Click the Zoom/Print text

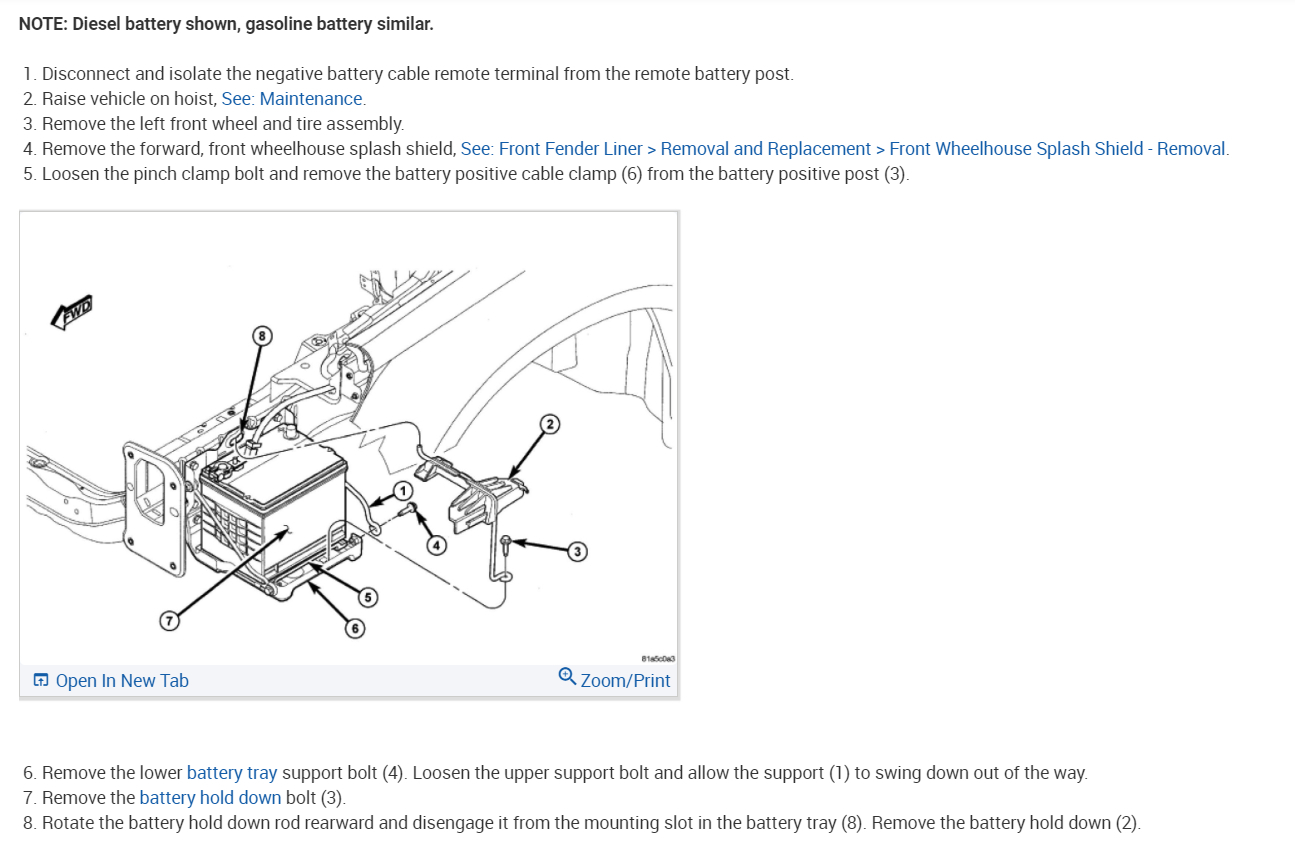pos(626,681)
